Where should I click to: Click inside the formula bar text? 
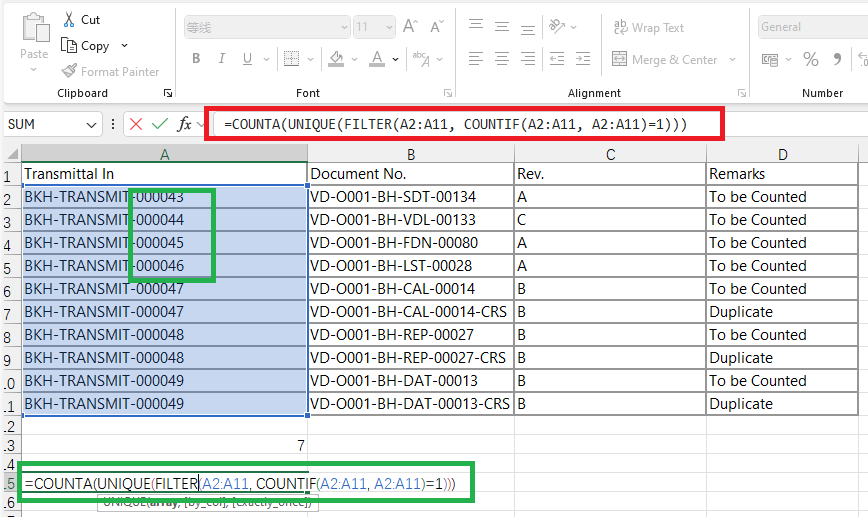coord(456,124)
